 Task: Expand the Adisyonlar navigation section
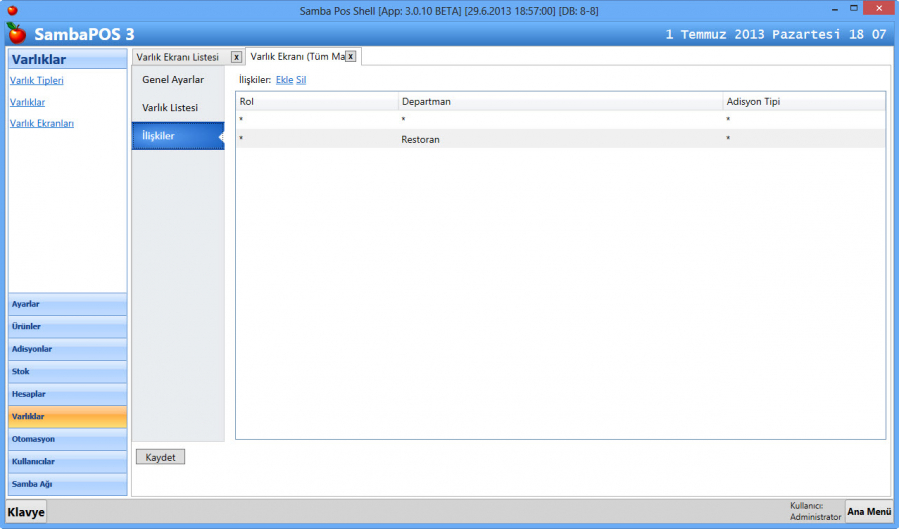point(67,349)
